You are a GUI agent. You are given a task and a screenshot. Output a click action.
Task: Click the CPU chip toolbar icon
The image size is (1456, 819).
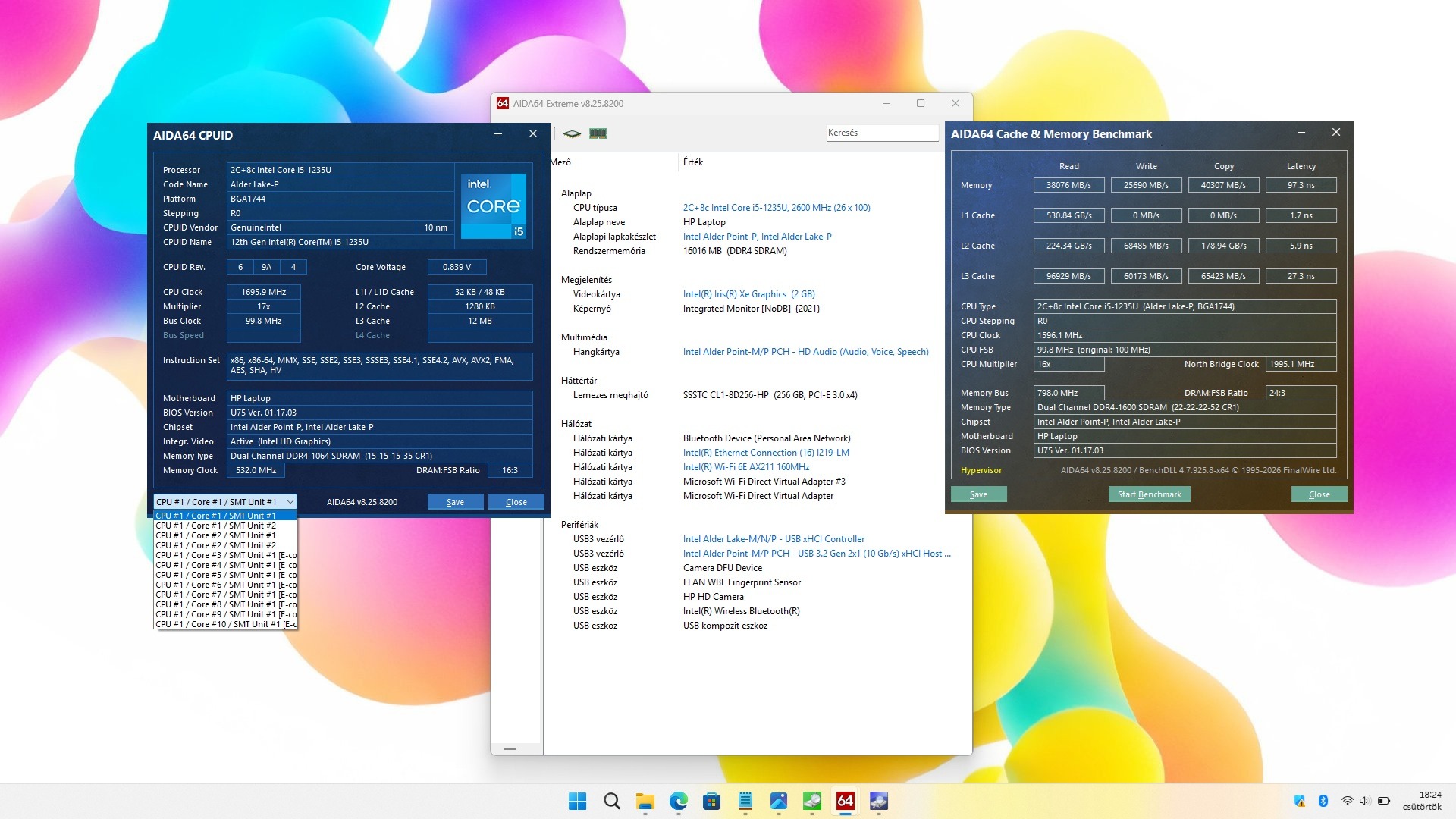(572, 133)
